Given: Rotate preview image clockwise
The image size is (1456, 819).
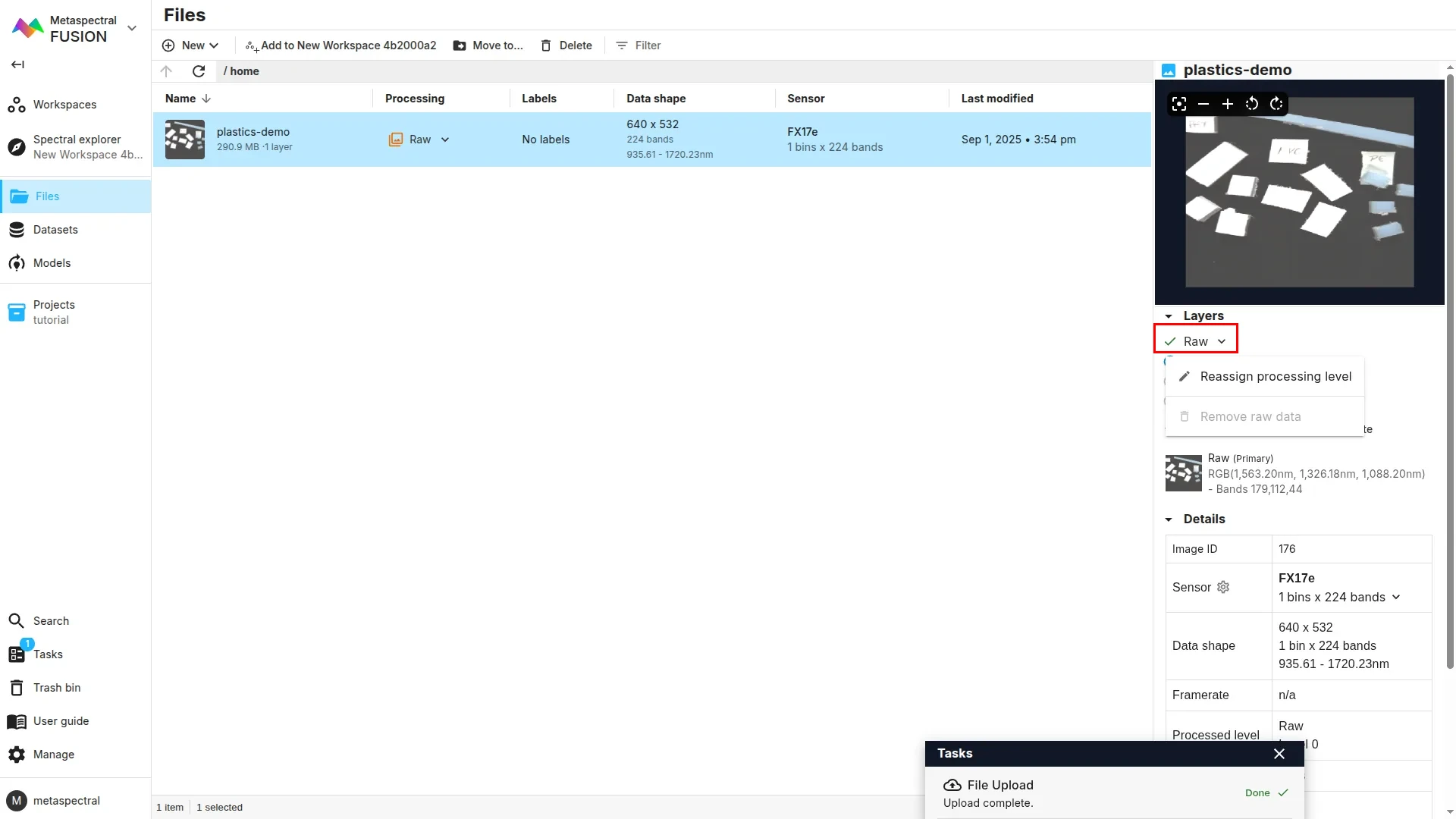Looking at the screenshot, I should pos(1276,104).
